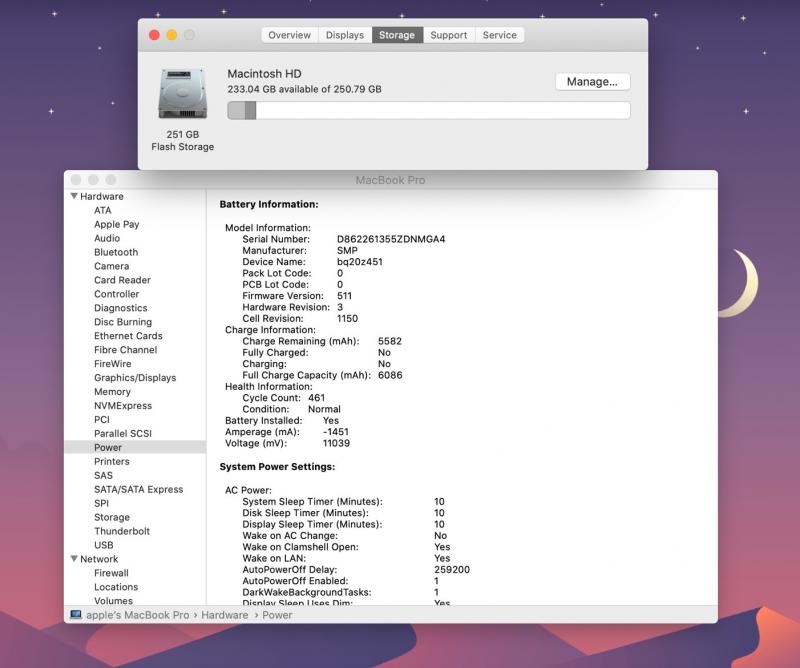Select Card Reader in the sidebar
The width and height of the screenshot is (800, 668).
(122, 280)
